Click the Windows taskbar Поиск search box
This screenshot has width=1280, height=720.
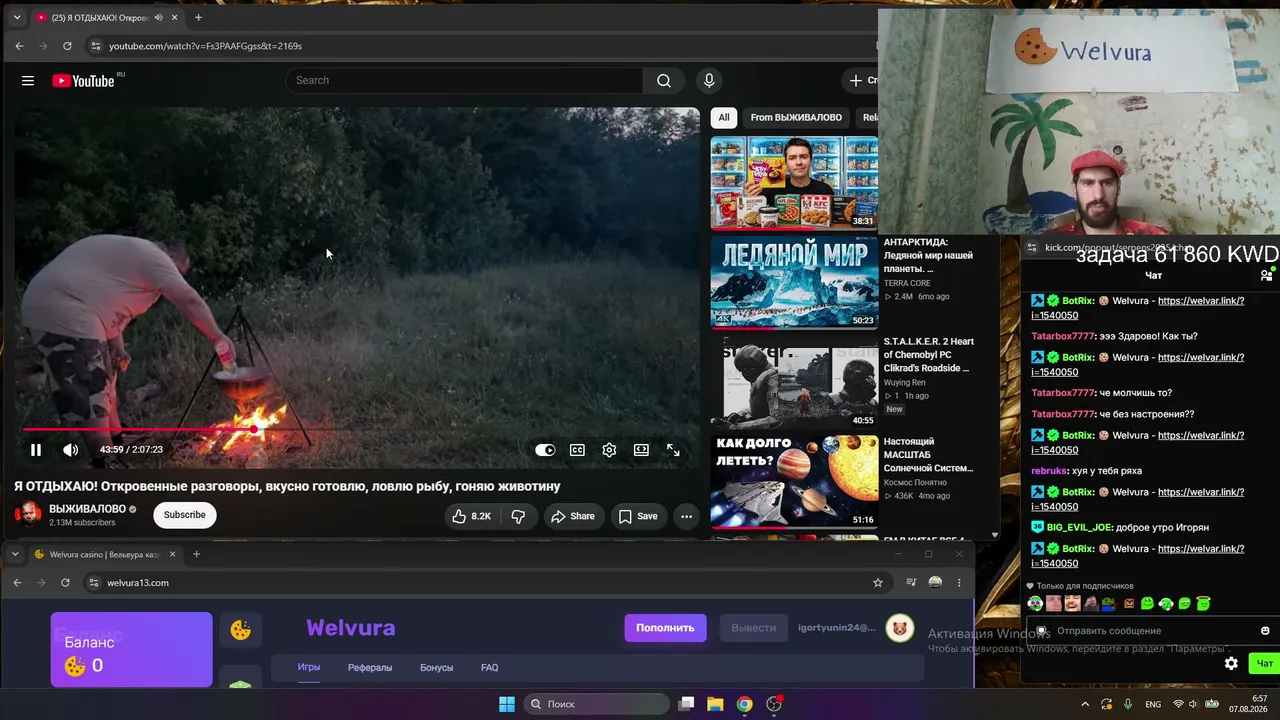point(596,704)
